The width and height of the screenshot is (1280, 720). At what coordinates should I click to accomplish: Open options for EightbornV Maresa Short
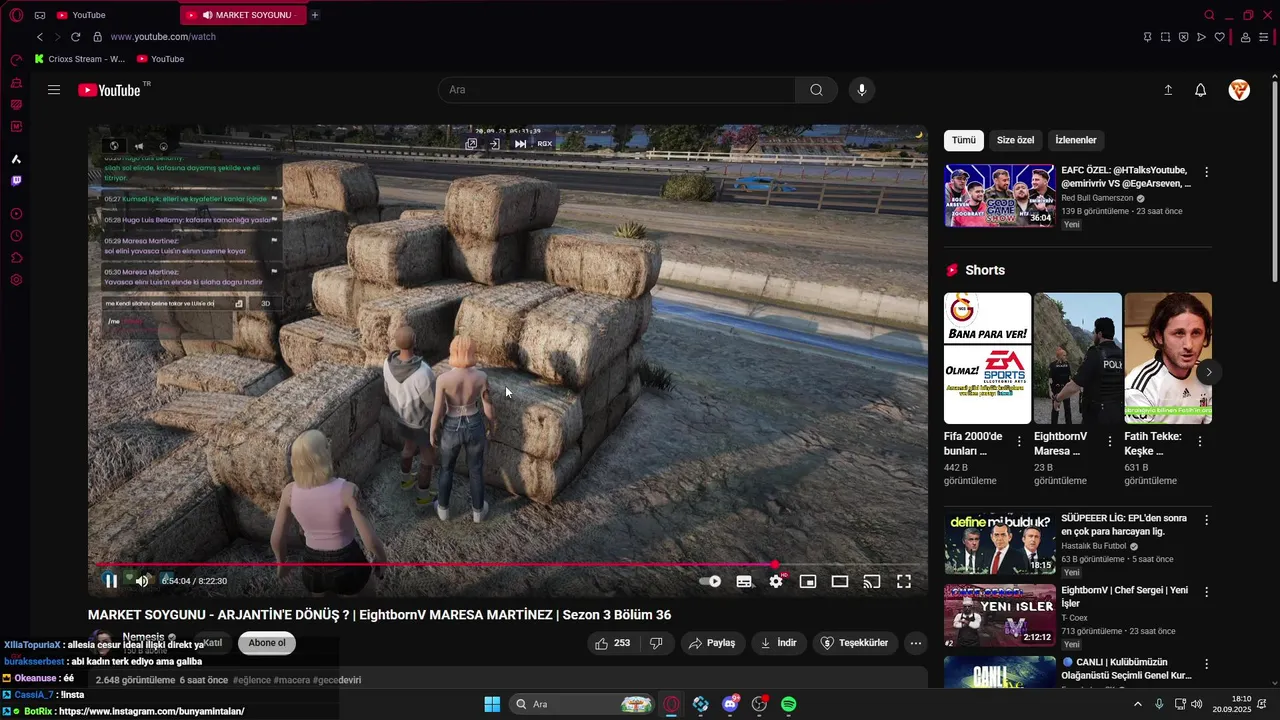tap(1109, 441)
